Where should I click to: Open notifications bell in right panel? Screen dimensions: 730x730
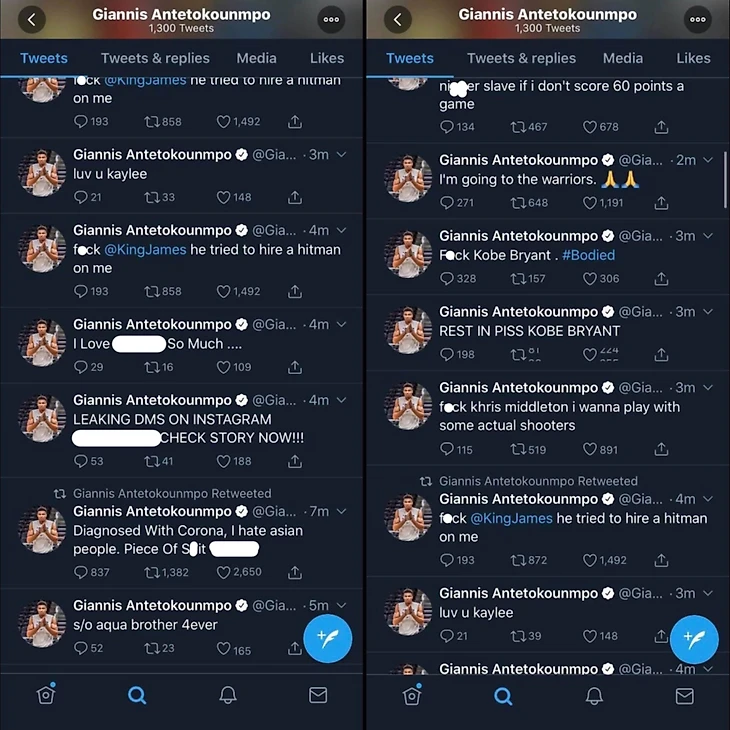594,696
